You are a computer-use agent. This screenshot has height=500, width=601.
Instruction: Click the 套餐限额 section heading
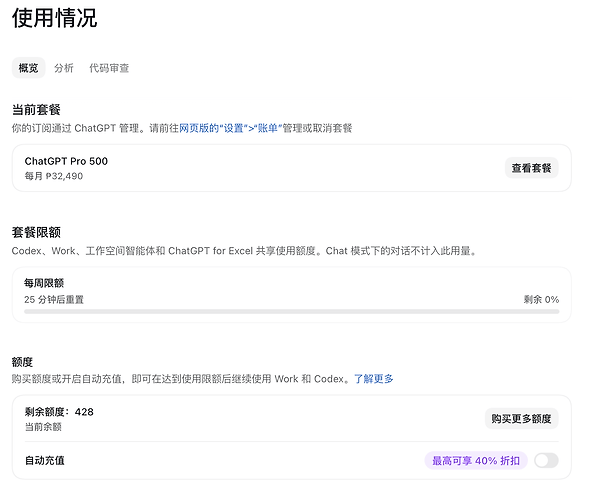(36, 232)
